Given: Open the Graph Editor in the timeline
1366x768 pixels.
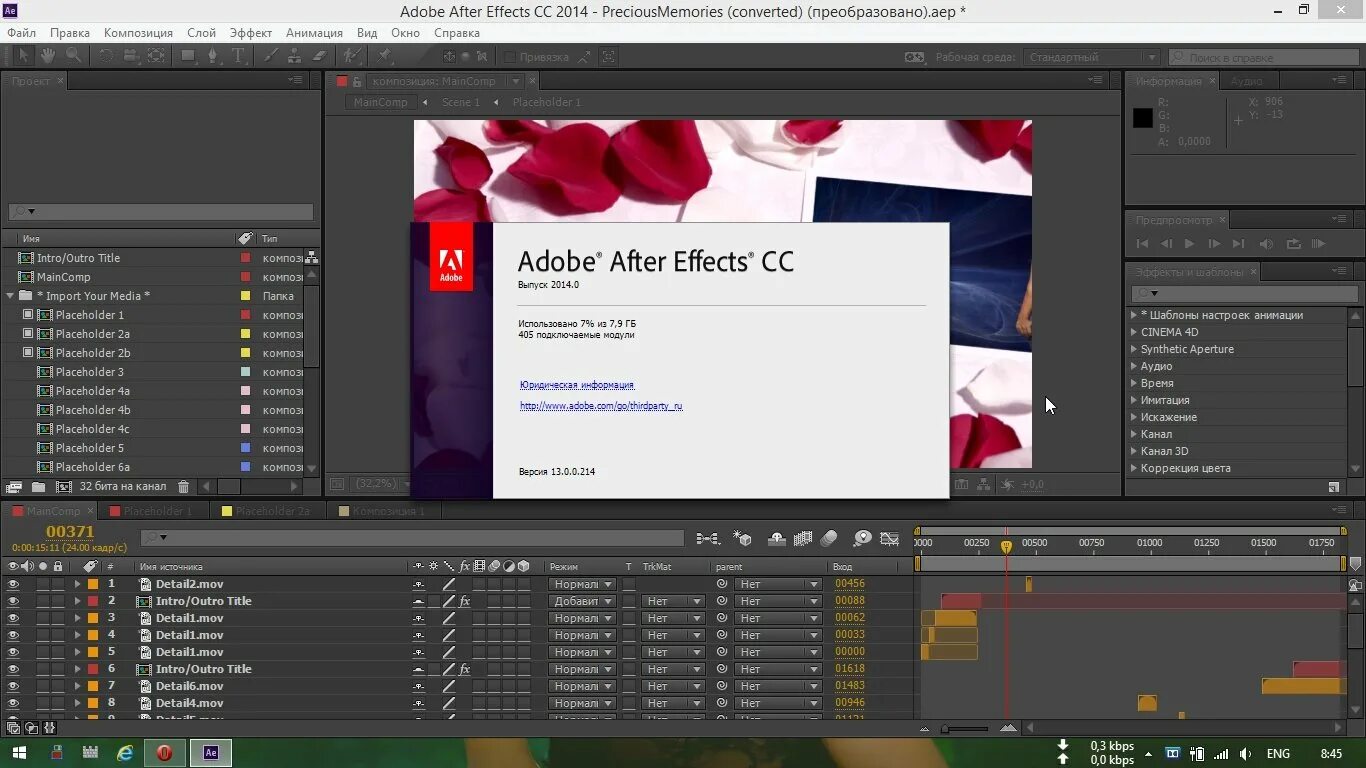Looking at the screenshot, I should 889,539.
